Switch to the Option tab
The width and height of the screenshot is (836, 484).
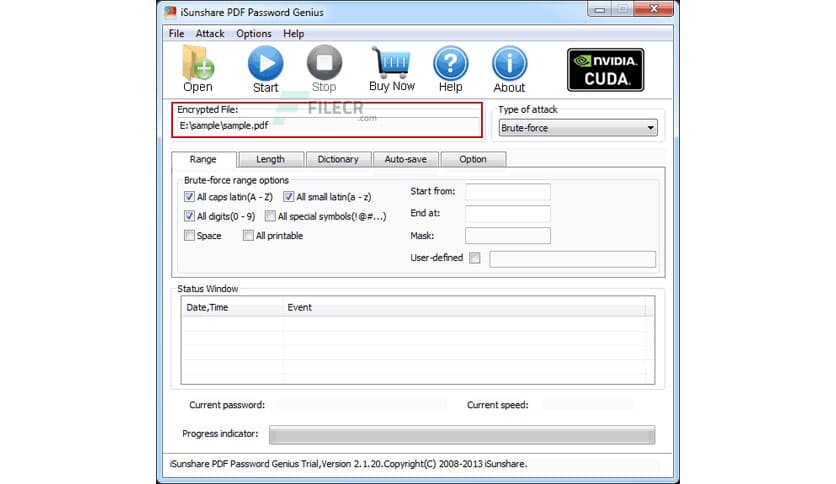[x=473, y=159]
